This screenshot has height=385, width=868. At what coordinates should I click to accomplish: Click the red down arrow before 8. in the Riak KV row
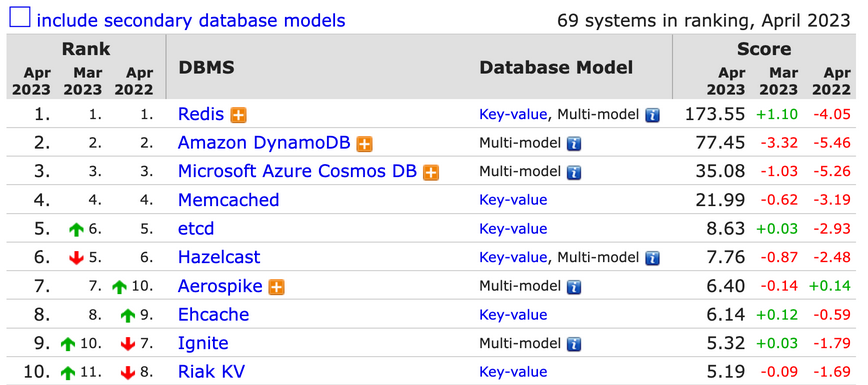click(128, 373)
